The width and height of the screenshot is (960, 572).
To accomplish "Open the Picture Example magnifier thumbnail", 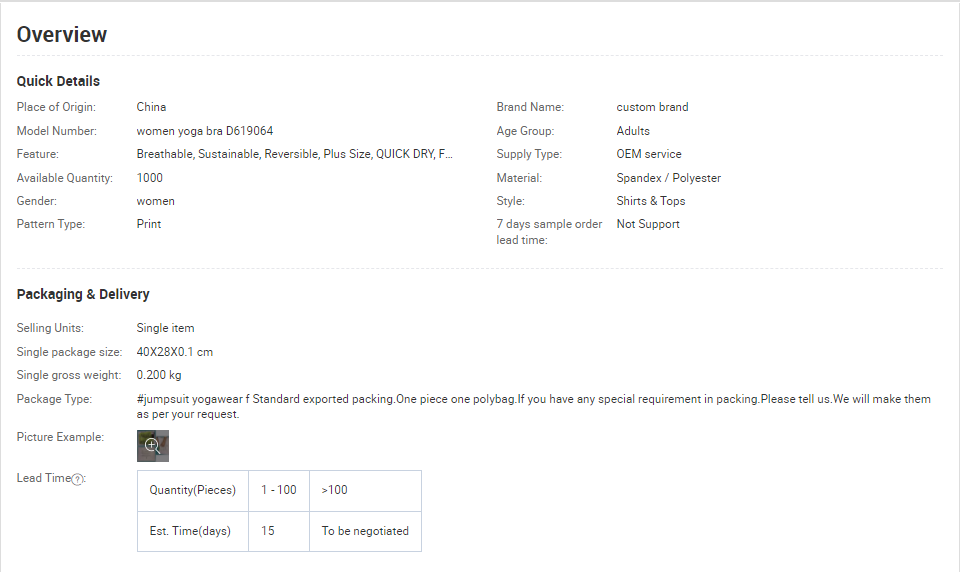I will pyautogui.click(x=152, y=446).
